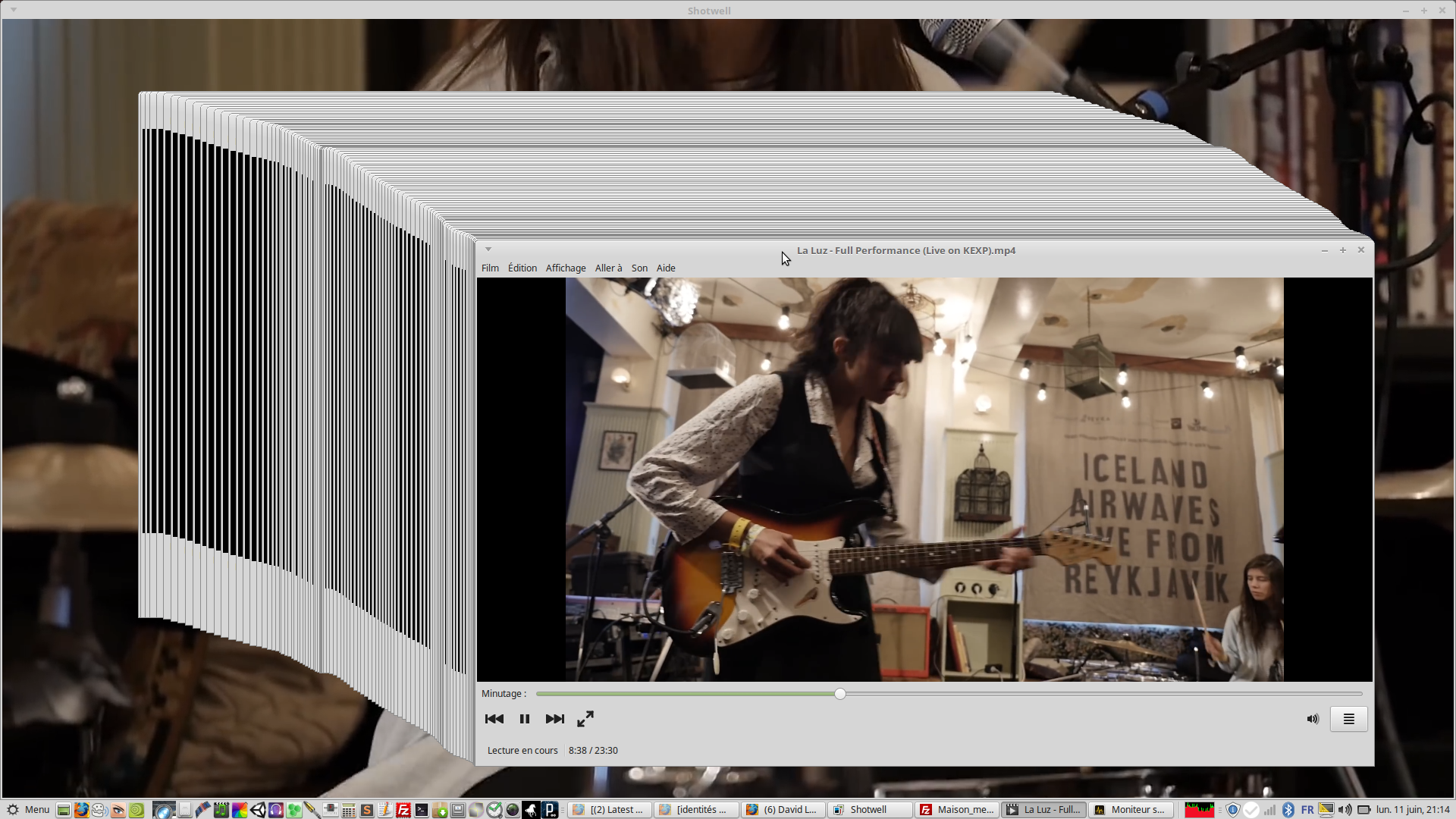Viewport: 1456px width, 819px height.
Task: Open the clock showing lun. 11 juin
Action: pyautogui.click(x=1413, y=810)
